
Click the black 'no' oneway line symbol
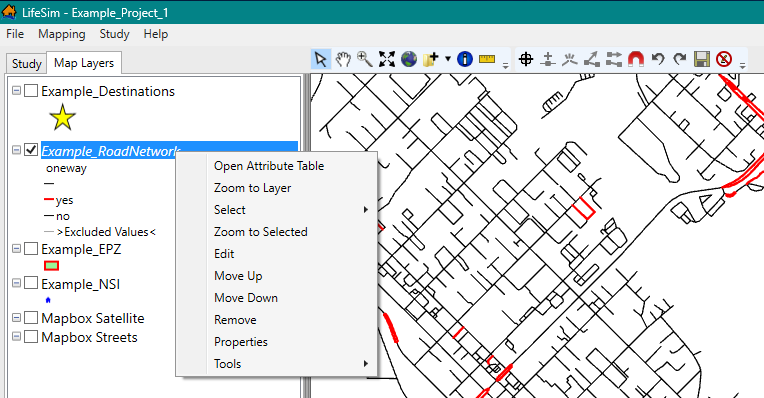point(49,215)
